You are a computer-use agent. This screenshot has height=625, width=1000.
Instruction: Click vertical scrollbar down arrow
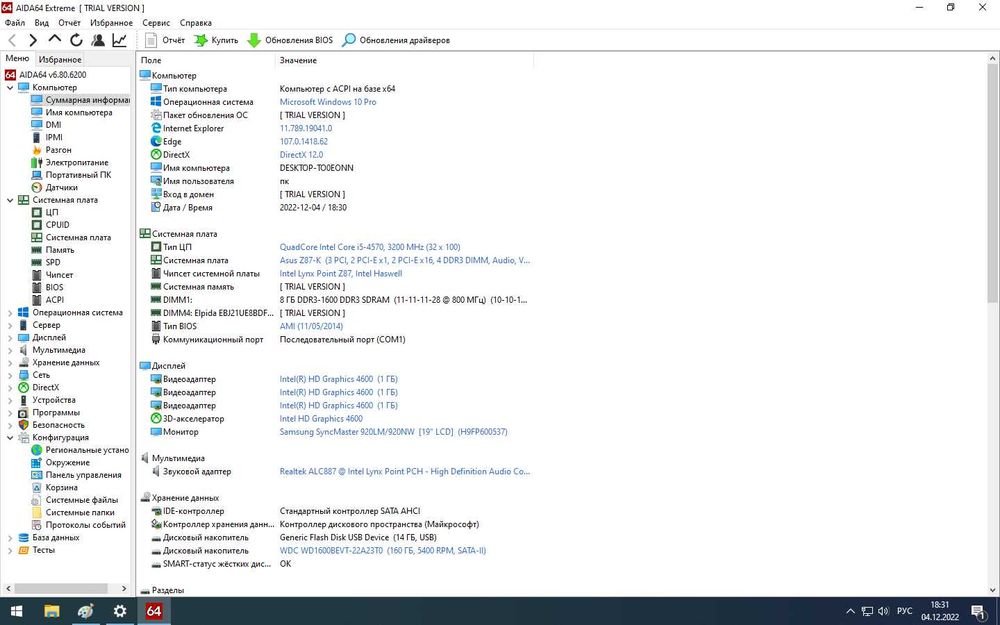point(993,590)
